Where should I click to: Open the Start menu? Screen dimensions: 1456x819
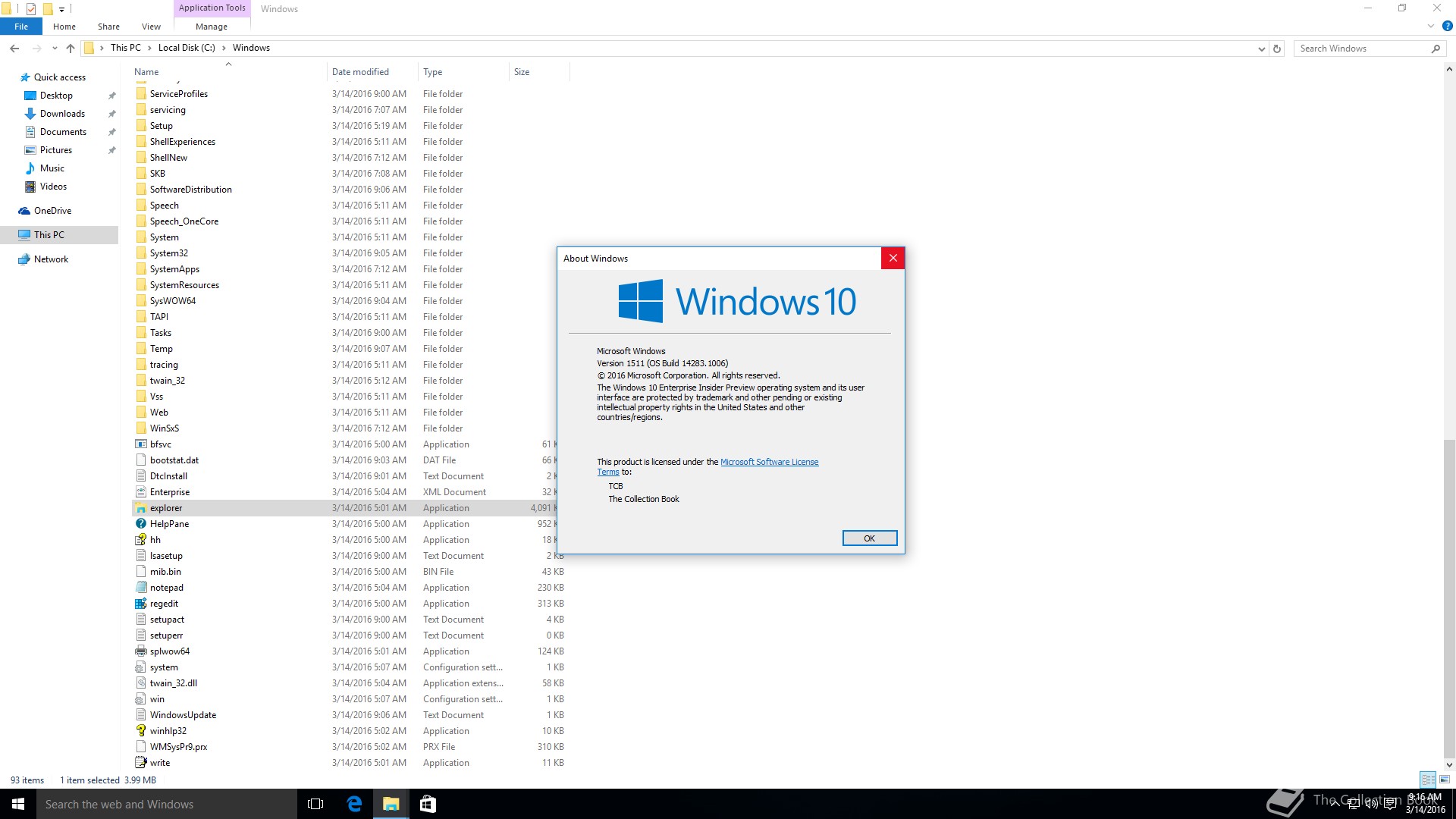pyautogui.click(x=18, y=804)
